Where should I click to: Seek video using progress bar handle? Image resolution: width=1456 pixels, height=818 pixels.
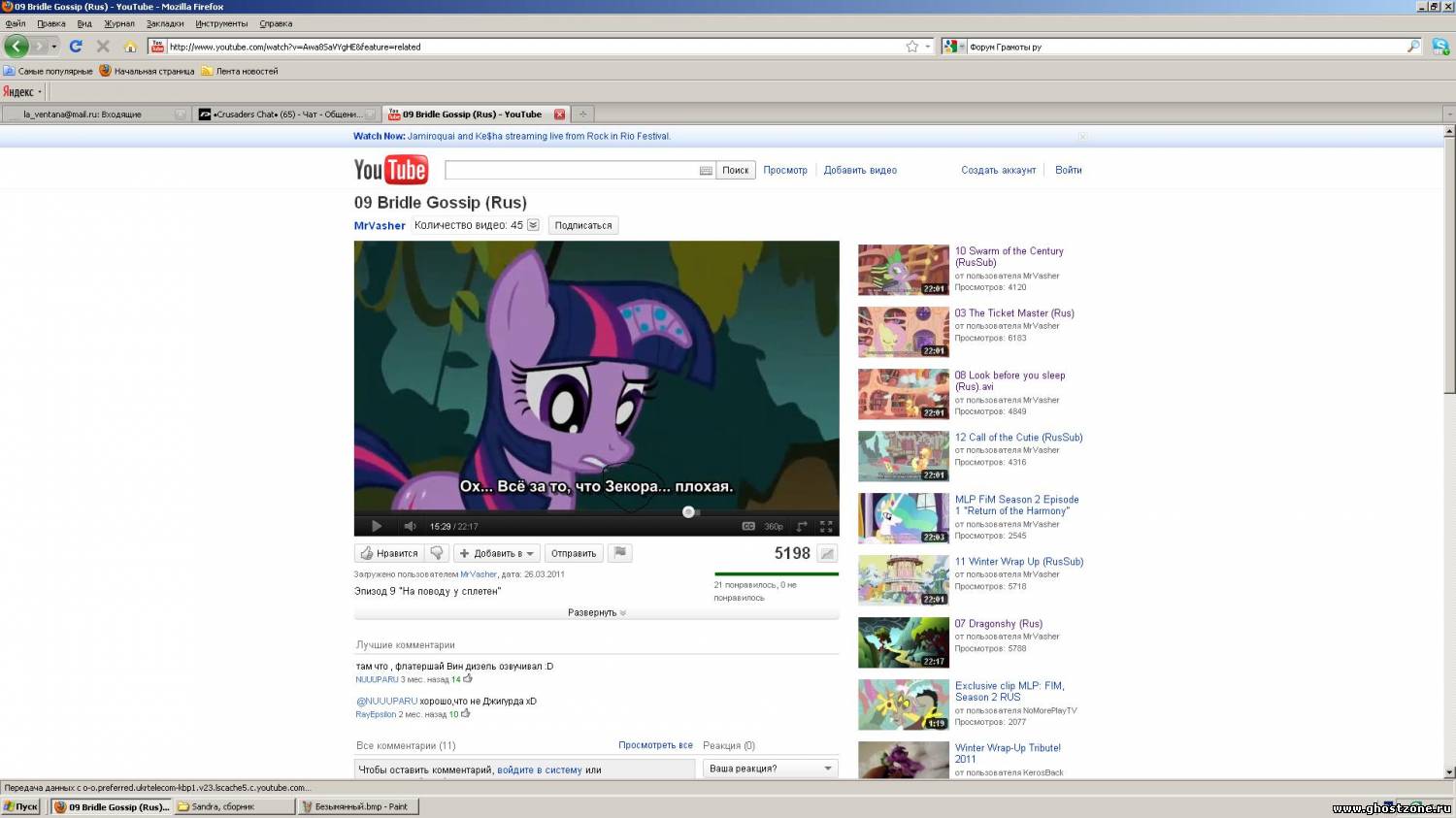688,511
